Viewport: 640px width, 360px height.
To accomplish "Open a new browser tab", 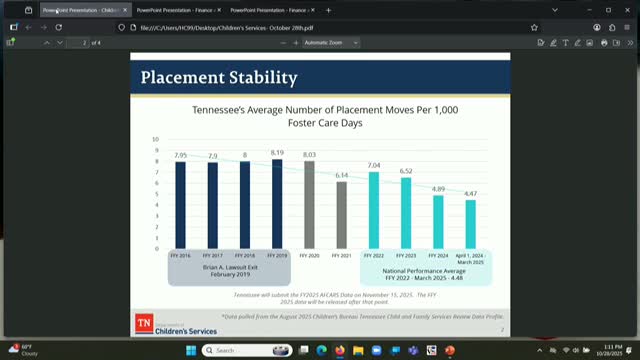I will point(328,10).
